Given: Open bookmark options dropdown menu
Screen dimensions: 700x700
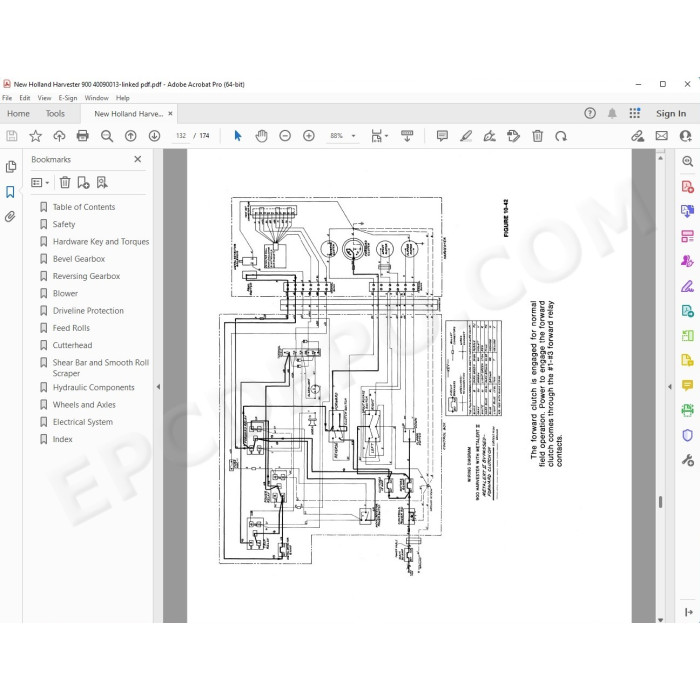Looking at the screenshot, I should click(40, 182).
